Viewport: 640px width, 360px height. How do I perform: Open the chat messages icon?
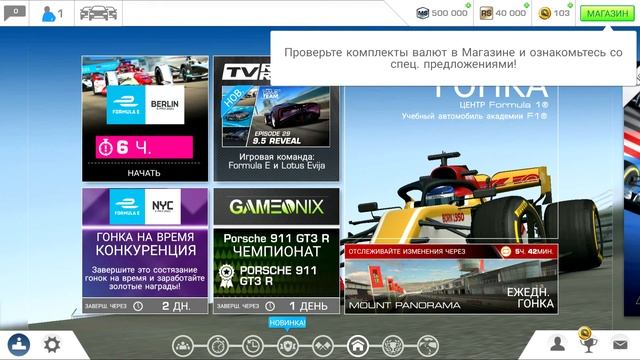15,13
